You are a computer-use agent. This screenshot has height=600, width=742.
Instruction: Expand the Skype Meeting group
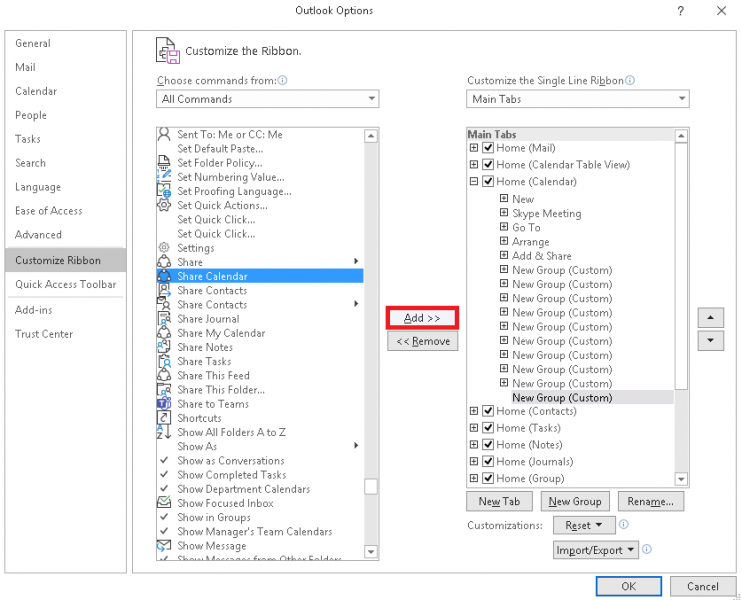coord(504,212)
